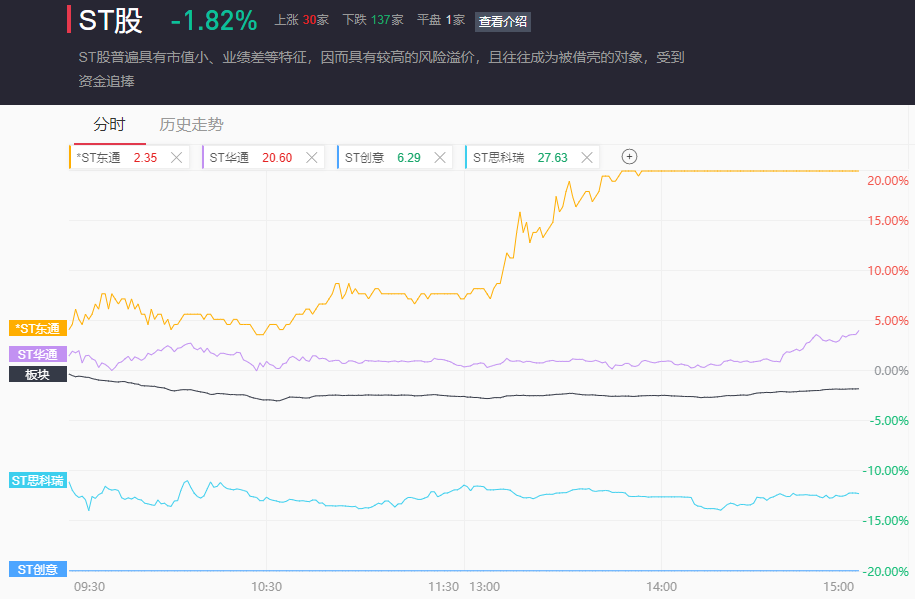The width and height of the screenshot is (915, 599).
Task: Add a stock with the plus icon
Action: pyautogui.click(x=629, y=157)
